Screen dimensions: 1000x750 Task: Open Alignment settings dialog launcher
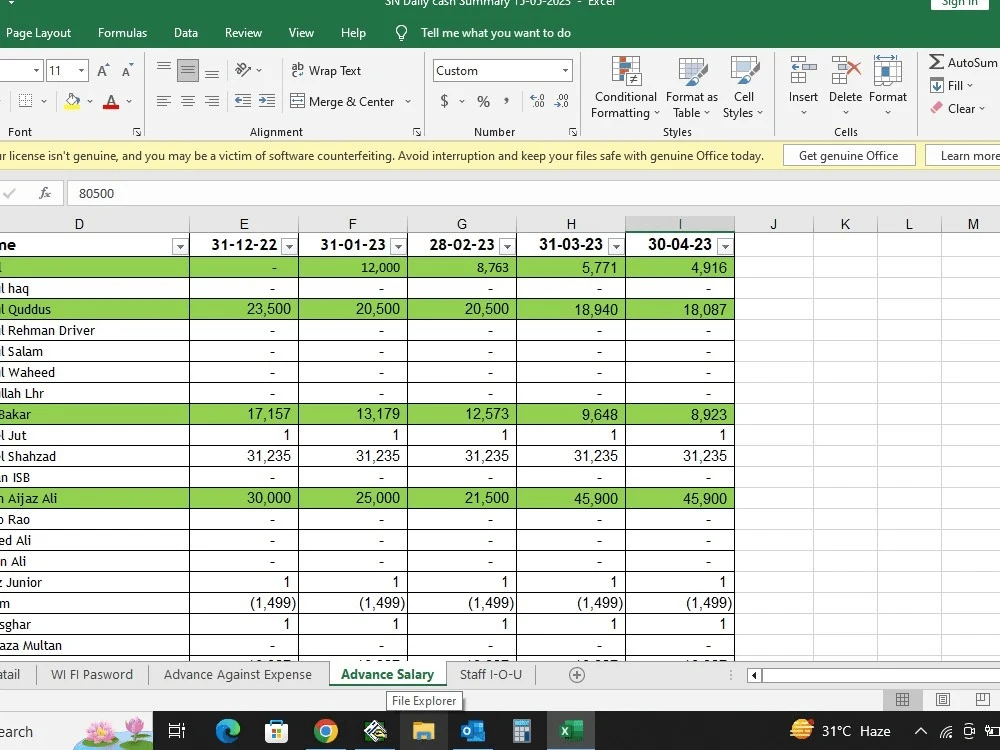click(416, 132)
